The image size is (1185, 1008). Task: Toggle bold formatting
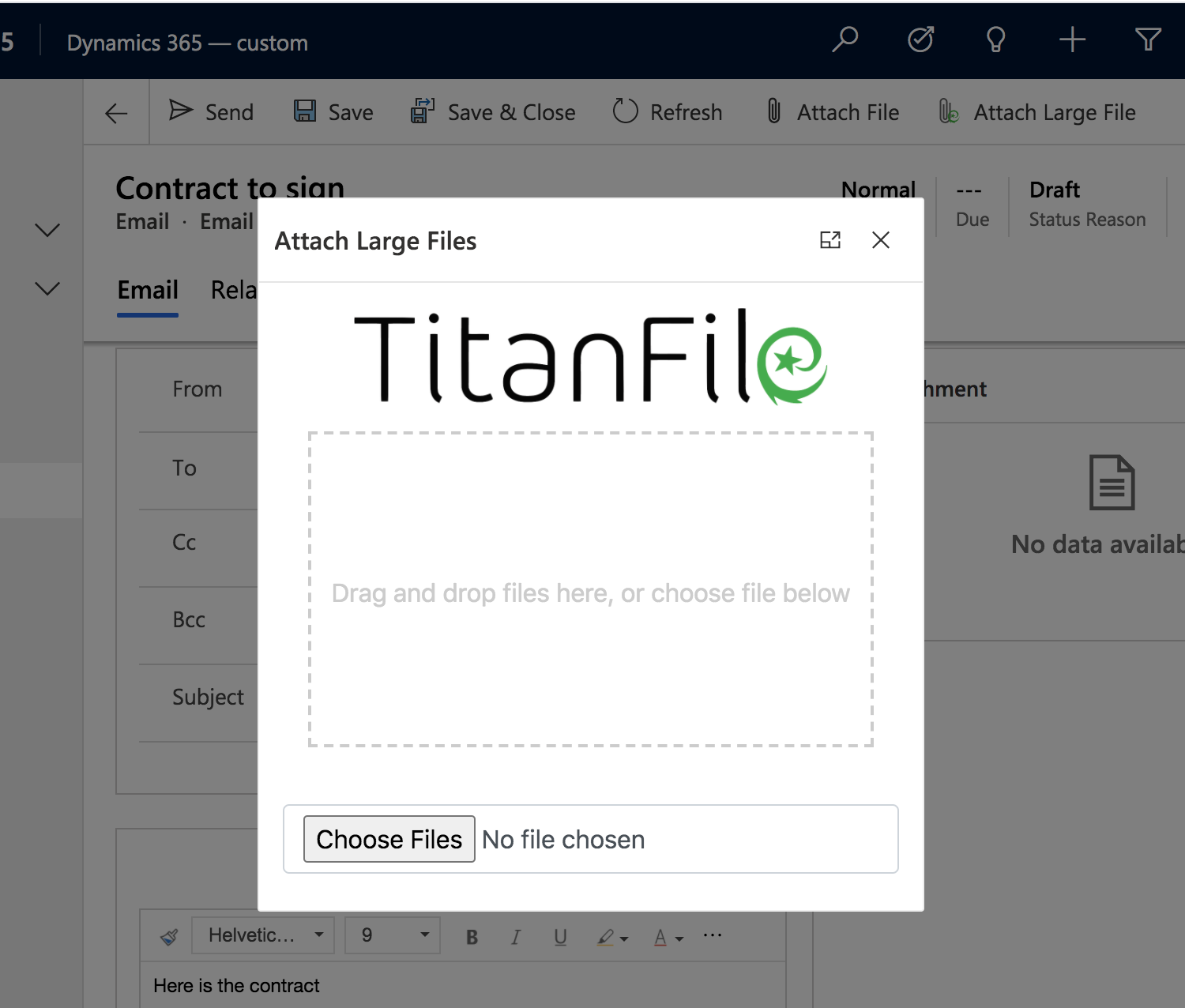472,937
